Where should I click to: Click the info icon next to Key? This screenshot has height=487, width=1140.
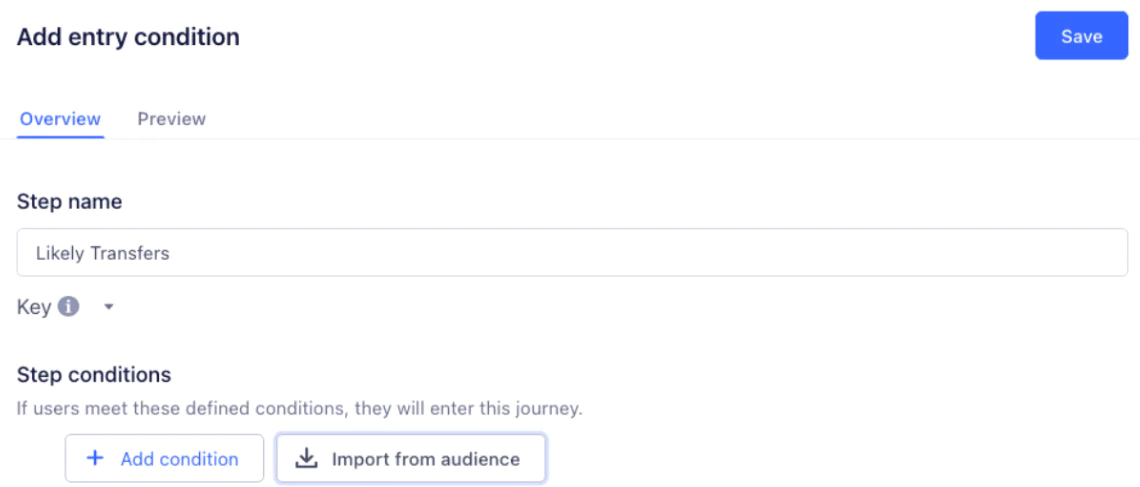coord(68,307)
